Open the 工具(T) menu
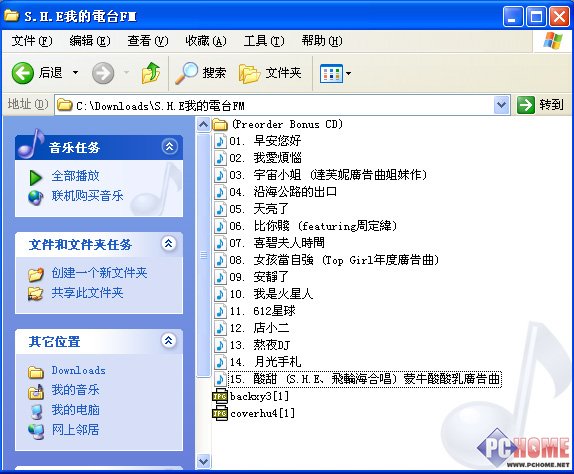 (x=264, y=40)
